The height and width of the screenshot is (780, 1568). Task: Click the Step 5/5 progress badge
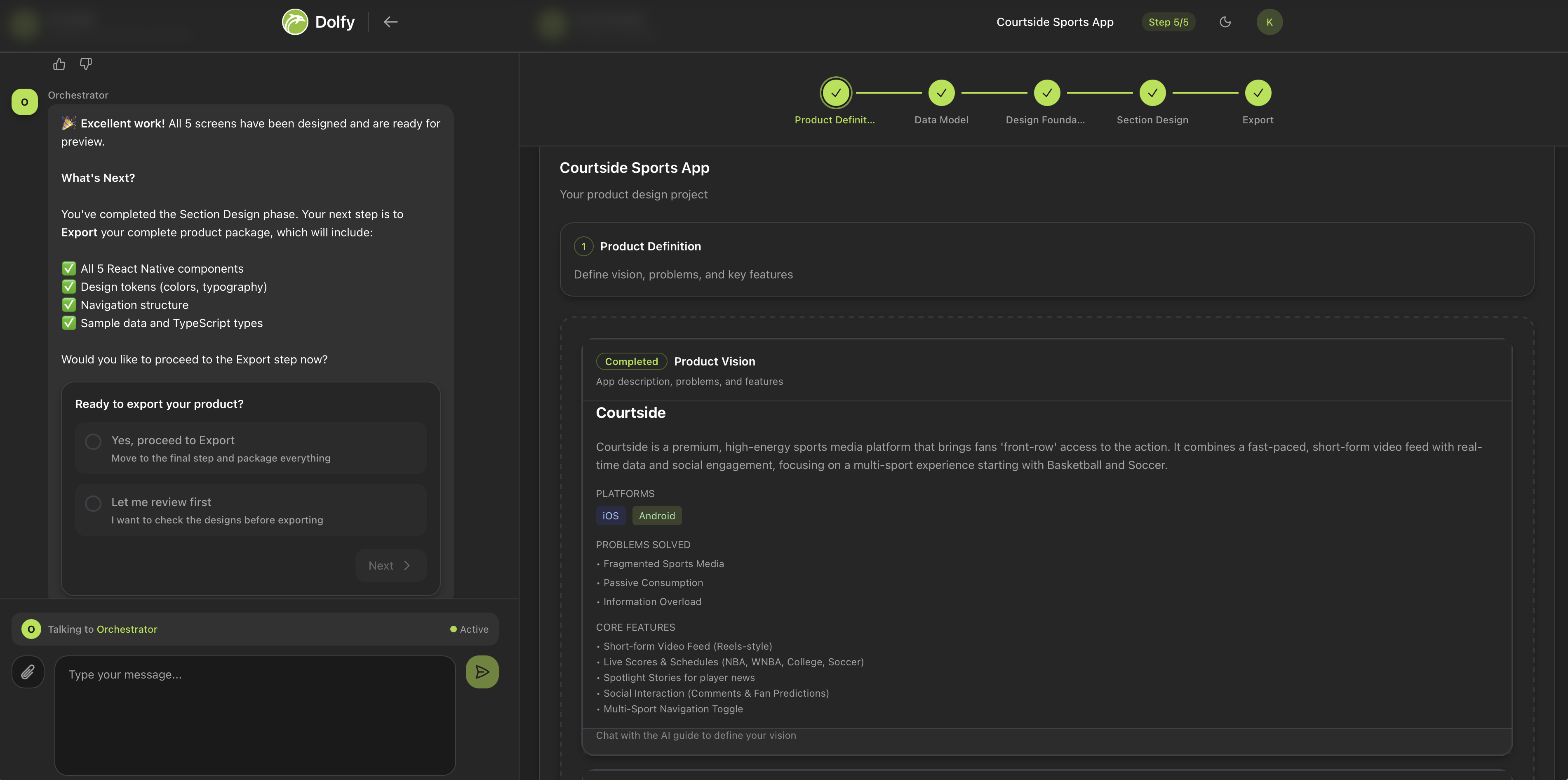coord(1168,21)
